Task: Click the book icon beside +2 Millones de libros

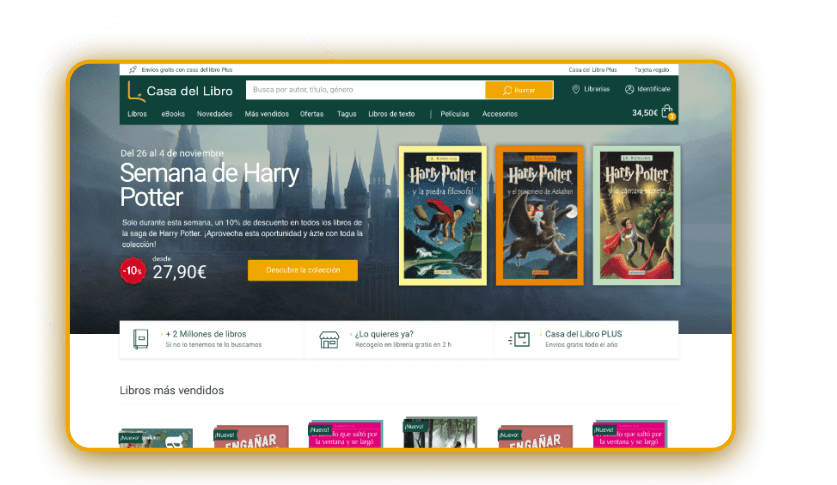Action: 140,339
